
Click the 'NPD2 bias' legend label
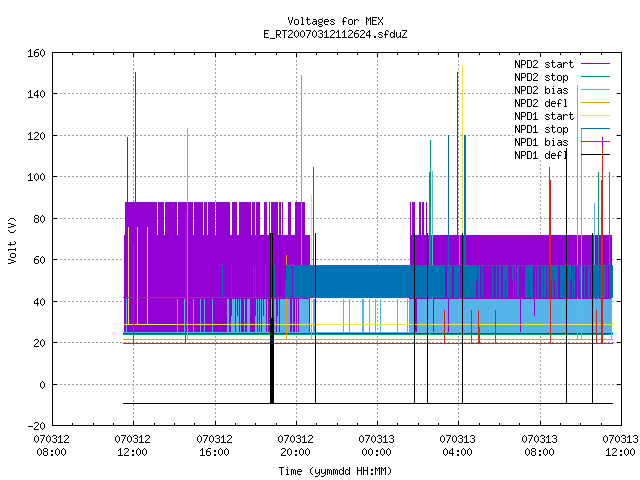(x=541, y=90)
